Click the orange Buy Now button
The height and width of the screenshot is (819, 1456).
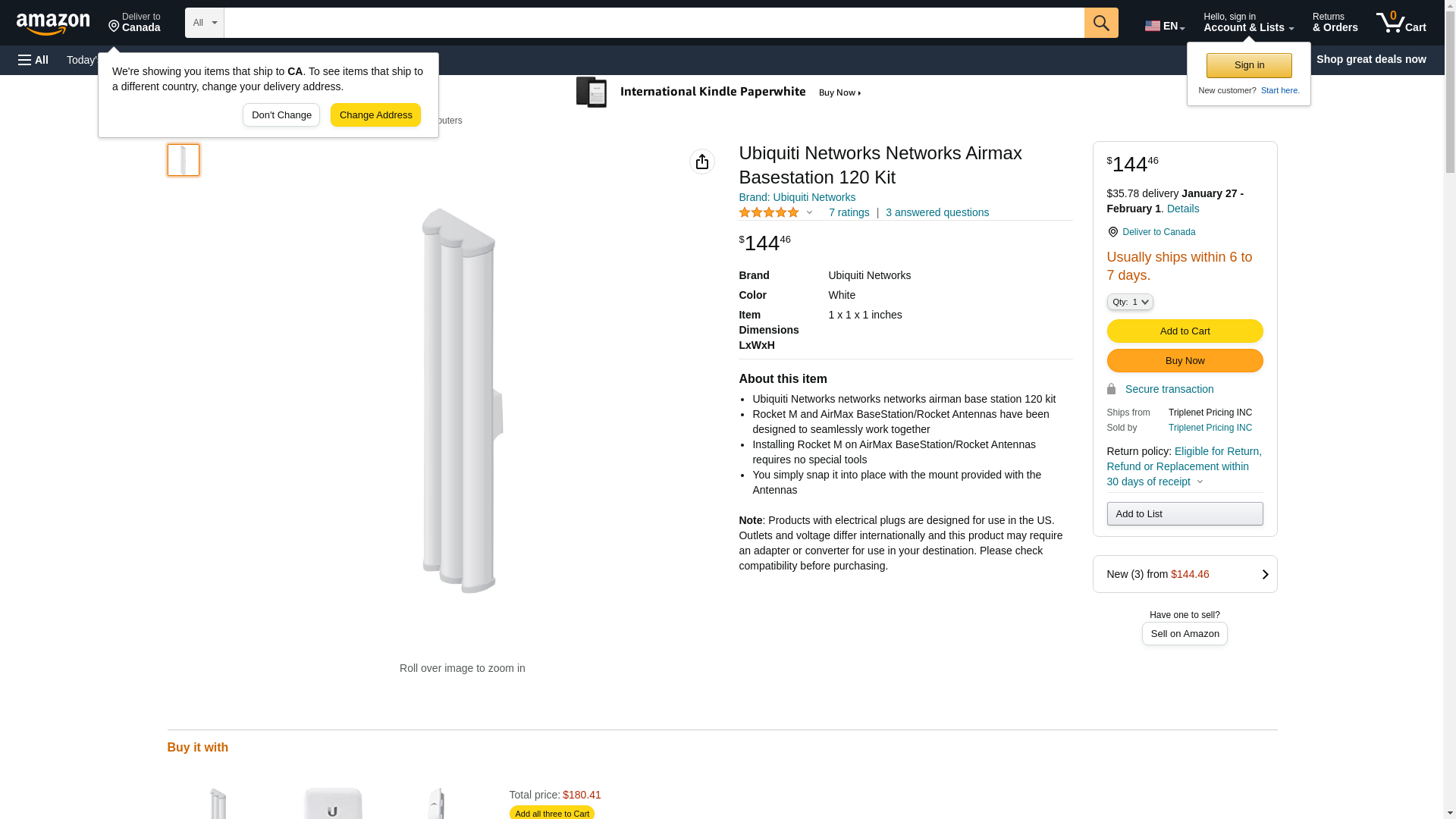[1185, 361]
